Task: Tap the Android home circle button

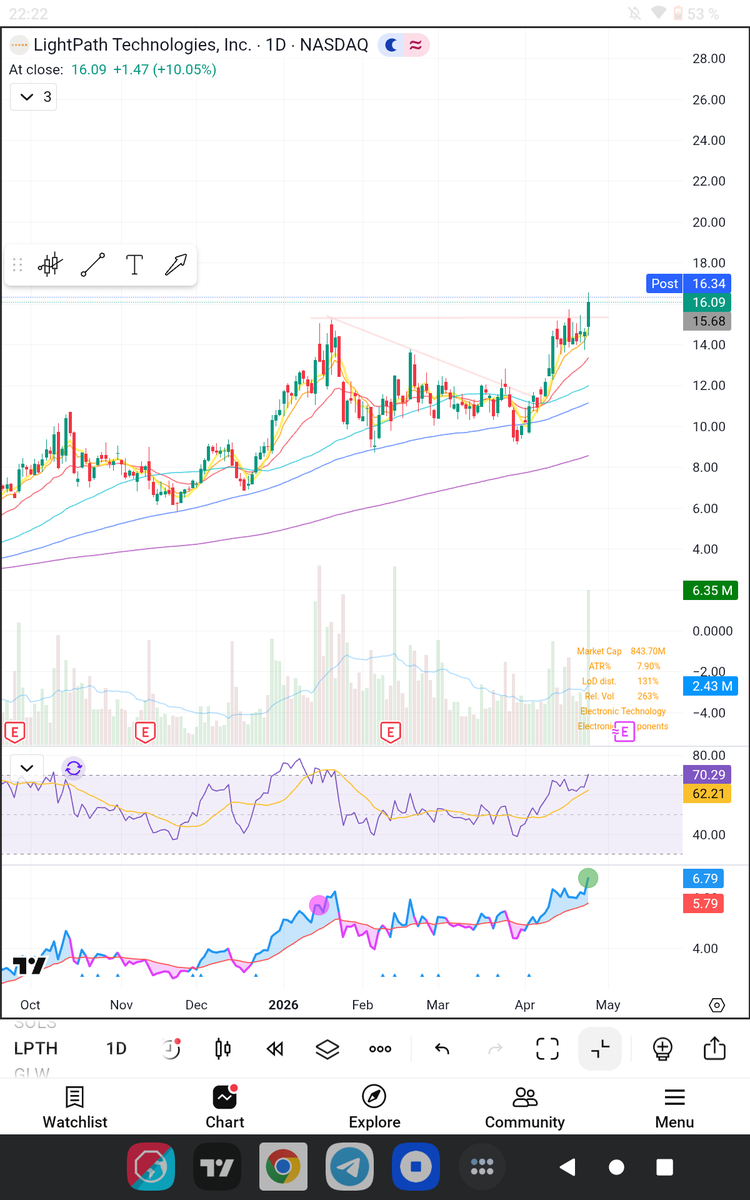Action: click(x=616, y=1167)
